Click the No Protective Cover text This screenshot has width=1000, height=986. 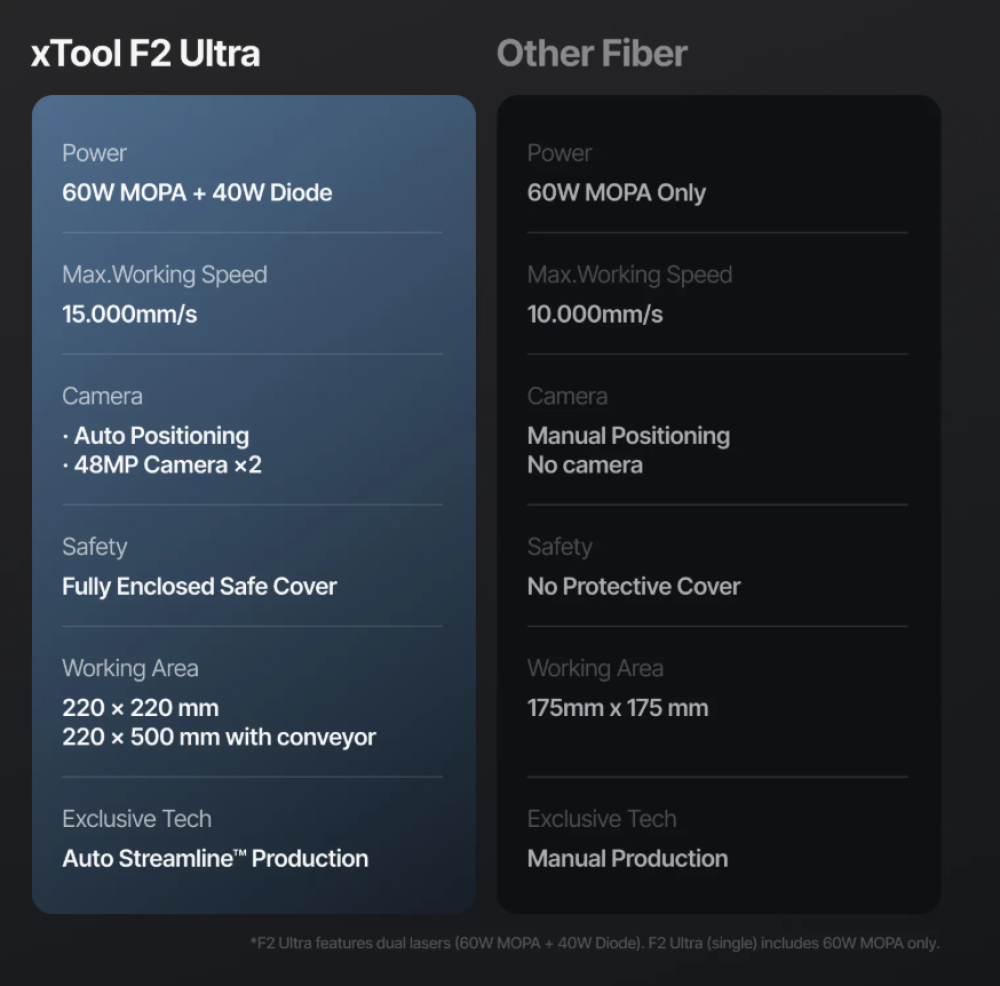[633, 586]
